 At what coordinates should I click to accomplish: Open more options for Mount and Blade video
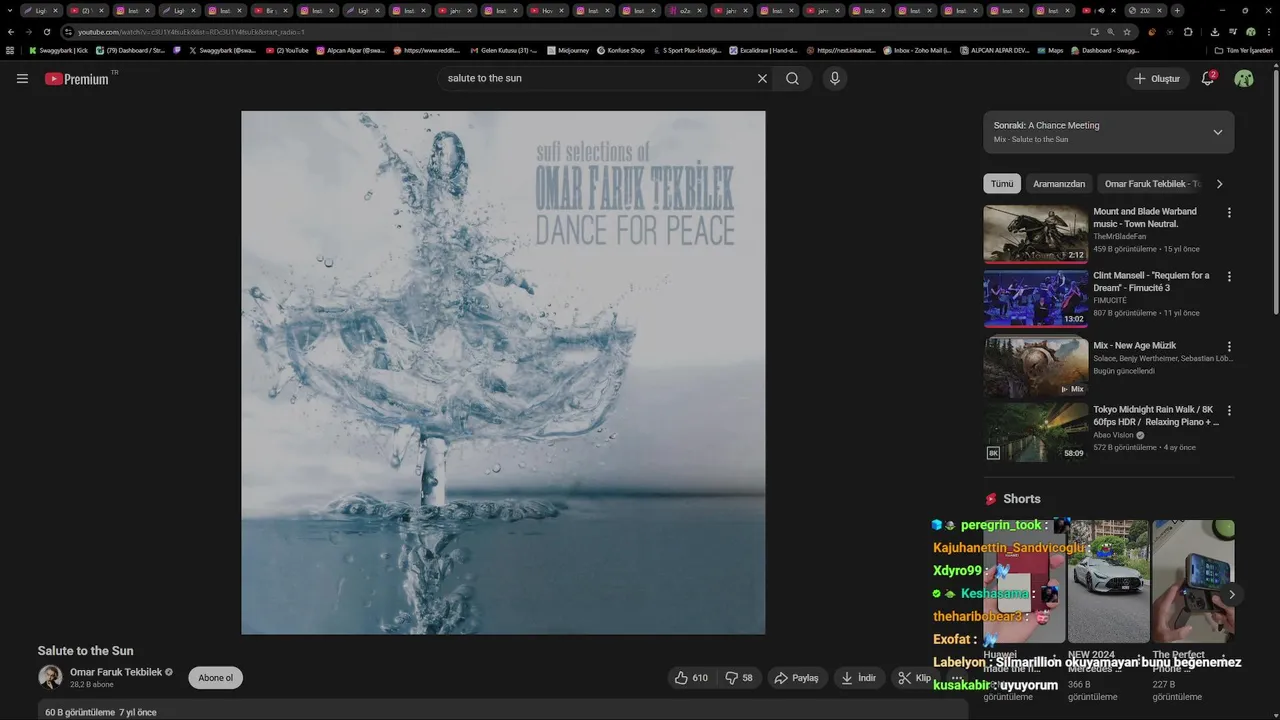click(1229, 212)
